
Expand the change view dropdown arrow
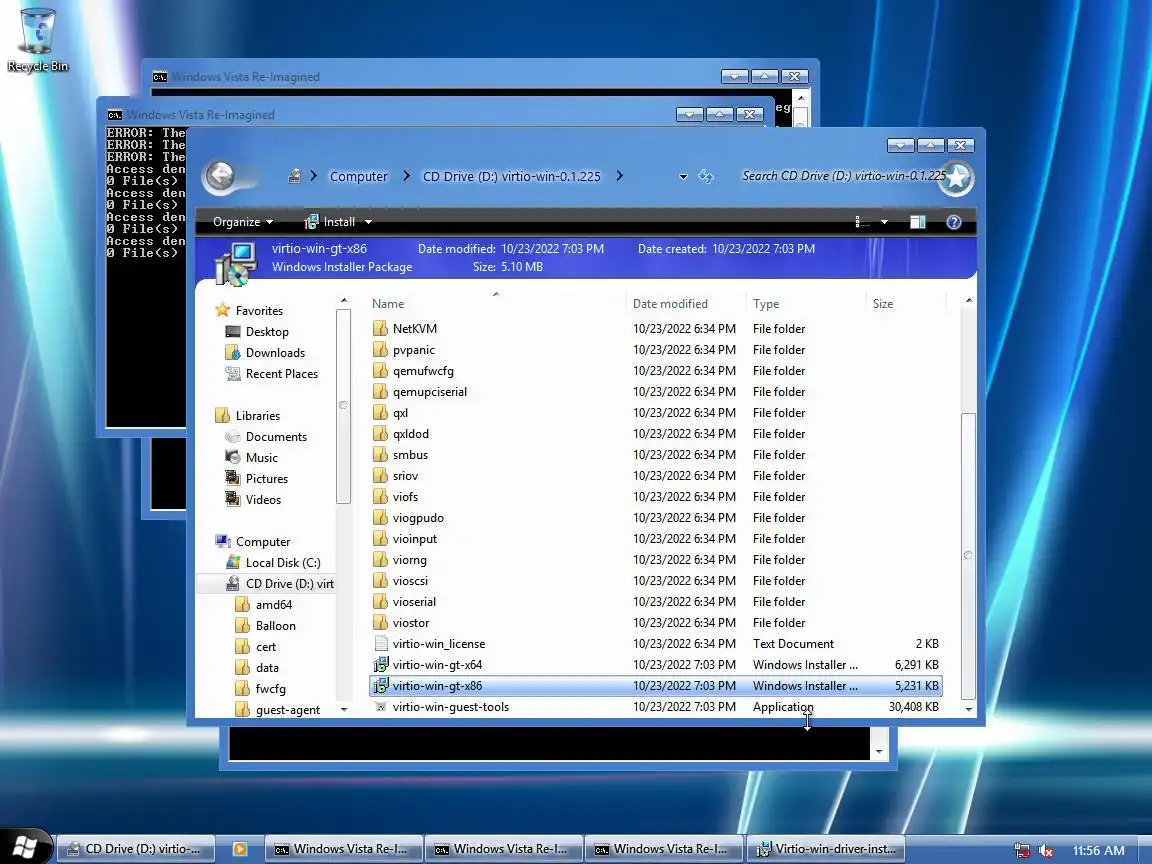click(x=884, y=222)
